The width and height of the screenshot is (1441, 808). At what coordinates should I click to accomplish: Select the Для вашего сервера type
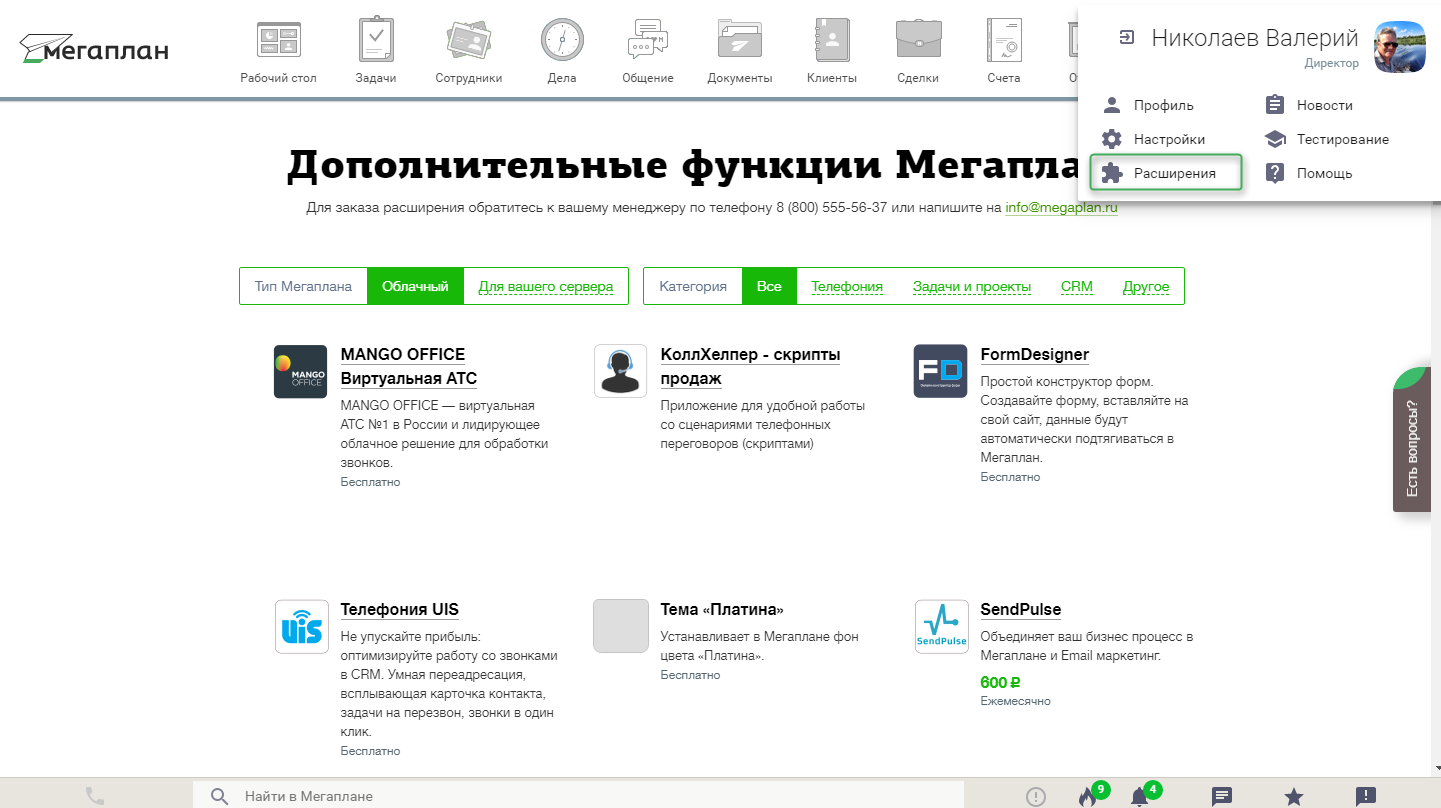546,286
